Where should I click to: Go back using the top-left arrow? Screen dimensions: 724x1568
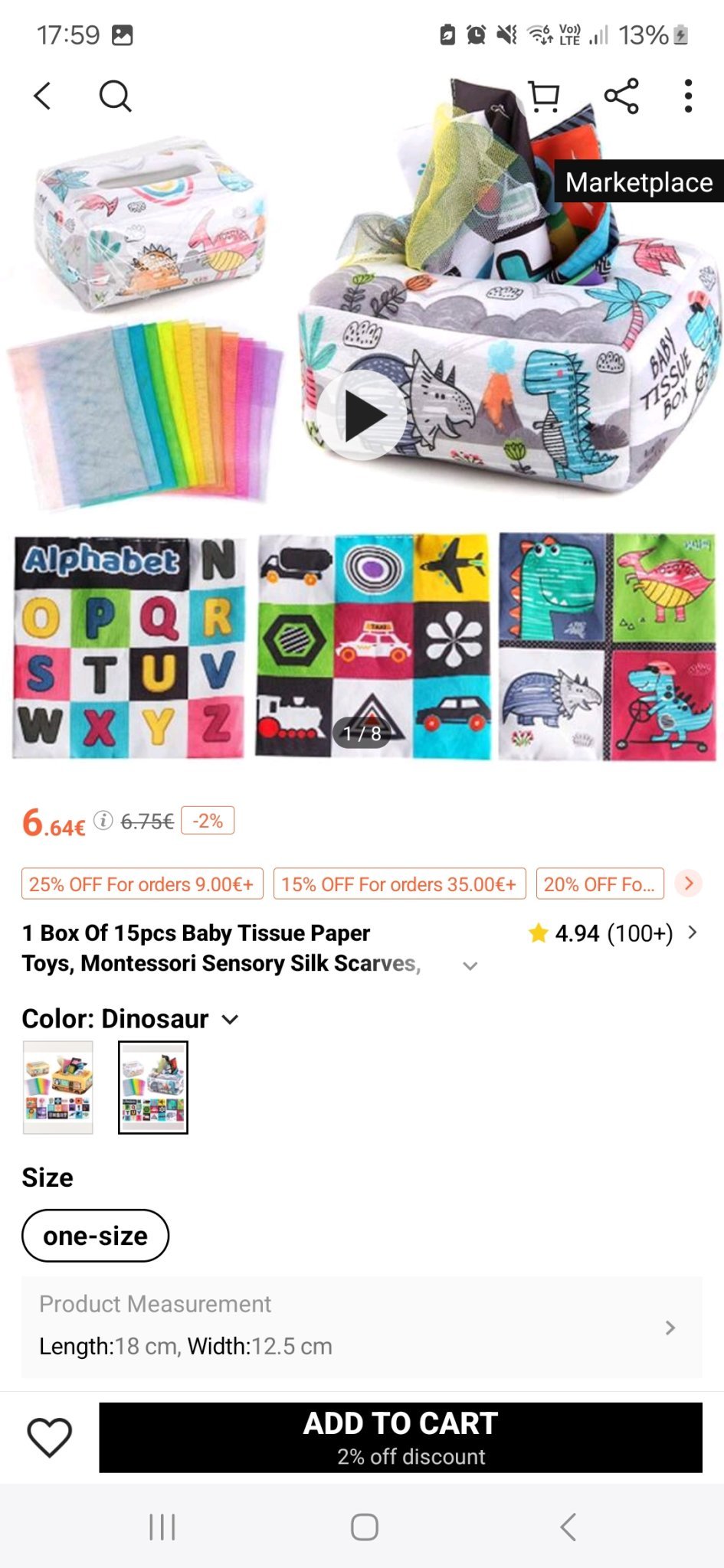43,96
